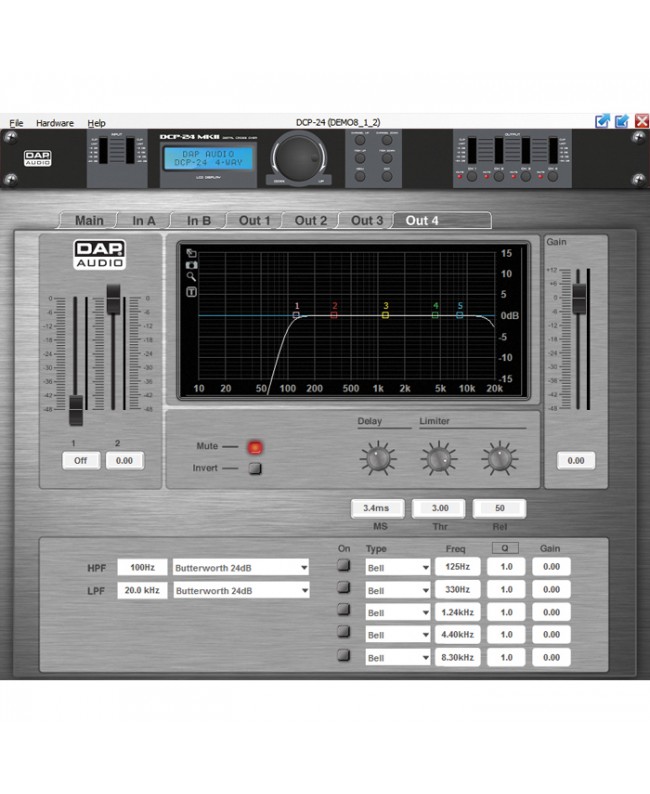Switch to the Out 1 tab
This screenshot has height=794, width=650.
255,221
